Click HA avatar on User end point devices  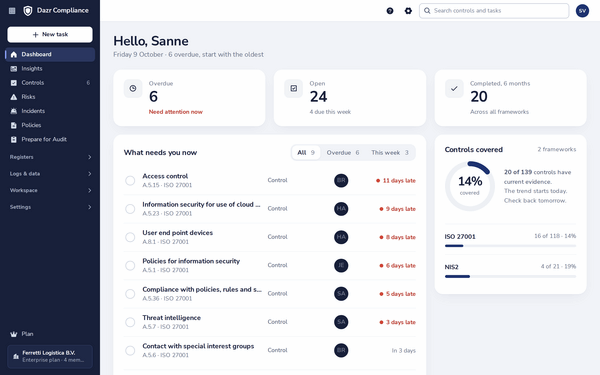[x=341, y=237]
